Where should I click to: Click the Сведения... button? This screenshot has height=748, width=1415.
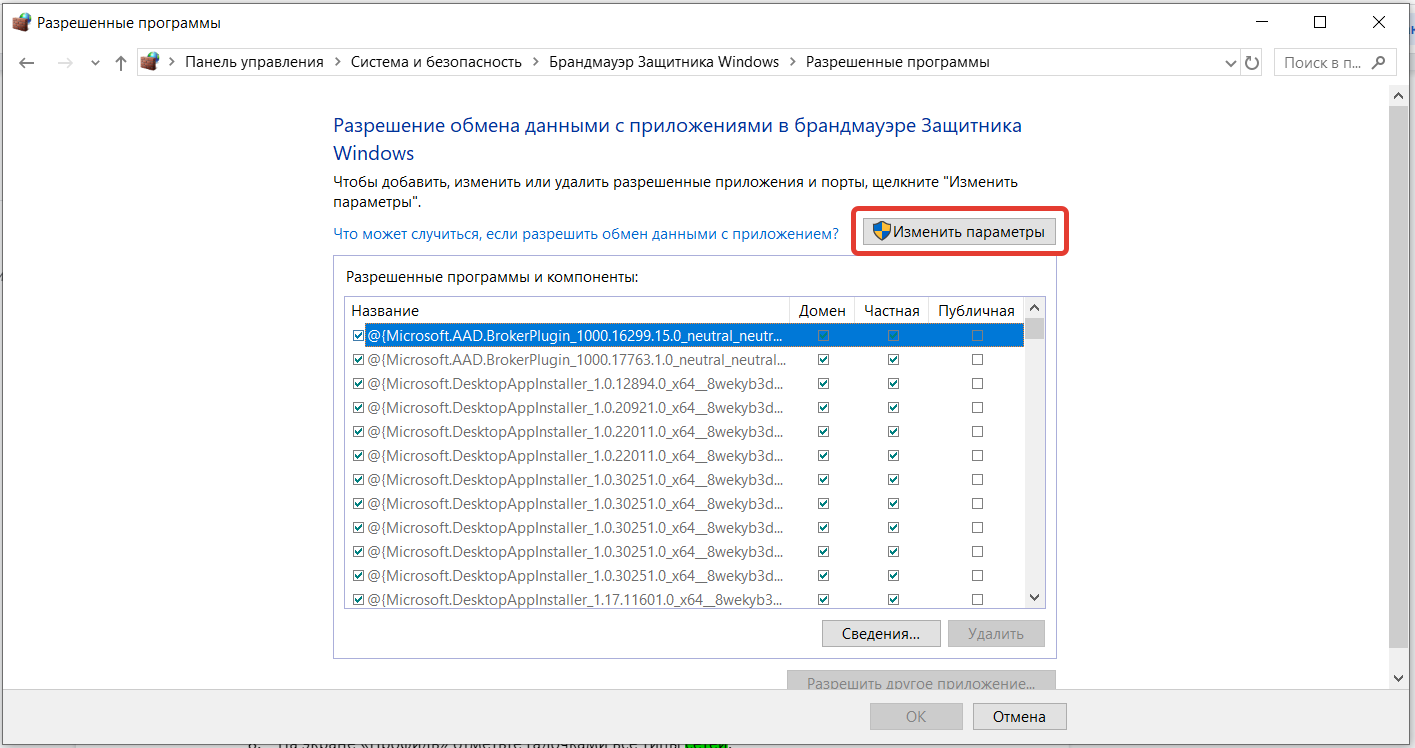[x=881, y=633]
